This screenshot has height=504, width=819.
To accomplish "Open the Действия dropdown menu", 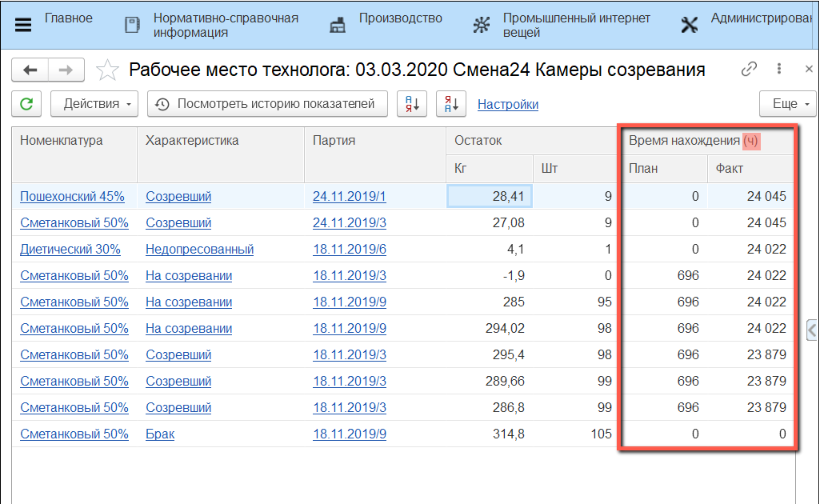I will click(98, 104).
